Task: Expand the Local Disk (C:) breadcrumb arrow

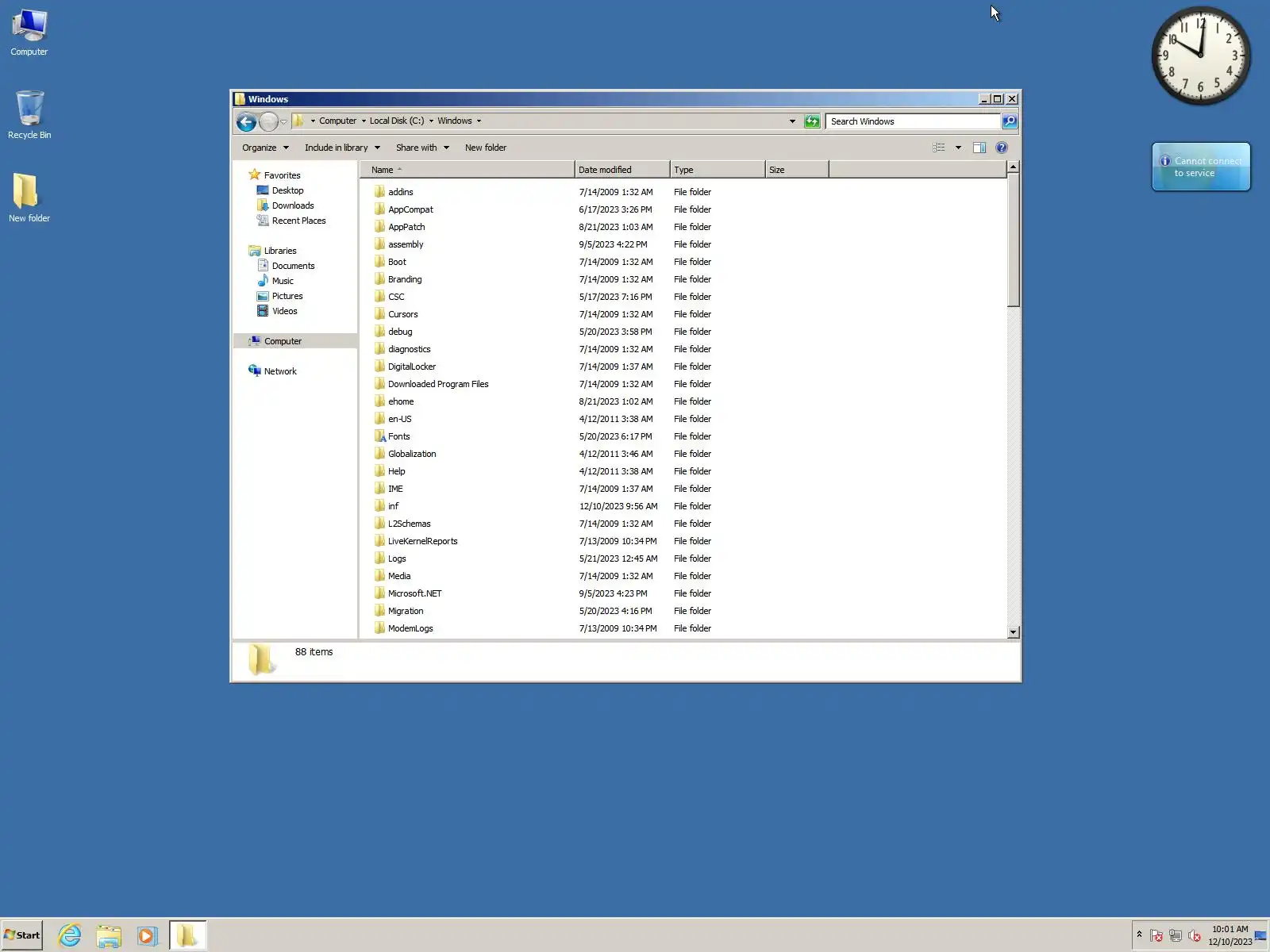Action: pyautogui.click(x=431, y=121)
